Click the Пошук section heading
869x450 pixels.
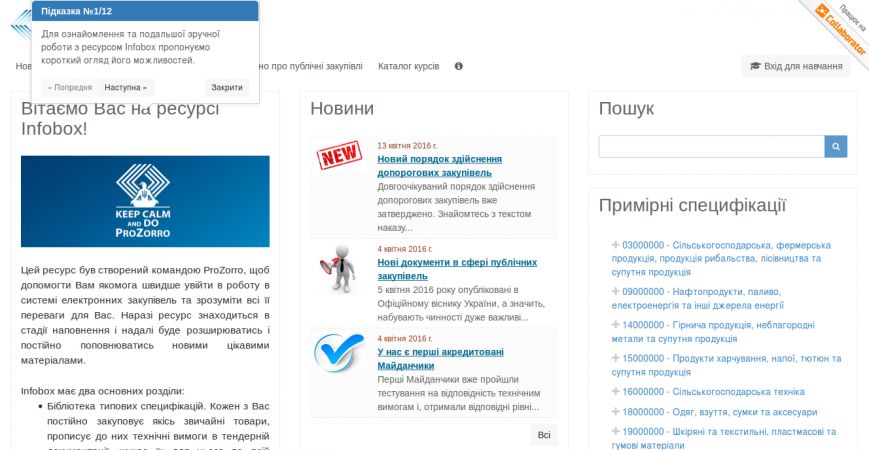tap(626, 109)
